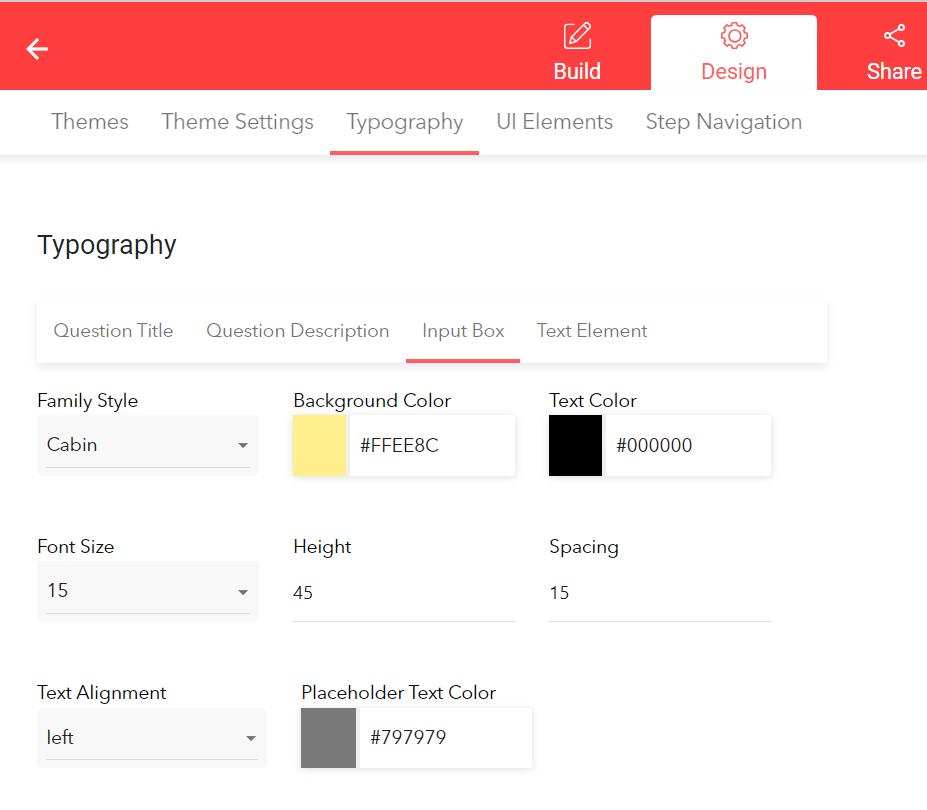Click the Spacing label

point(584,547)
